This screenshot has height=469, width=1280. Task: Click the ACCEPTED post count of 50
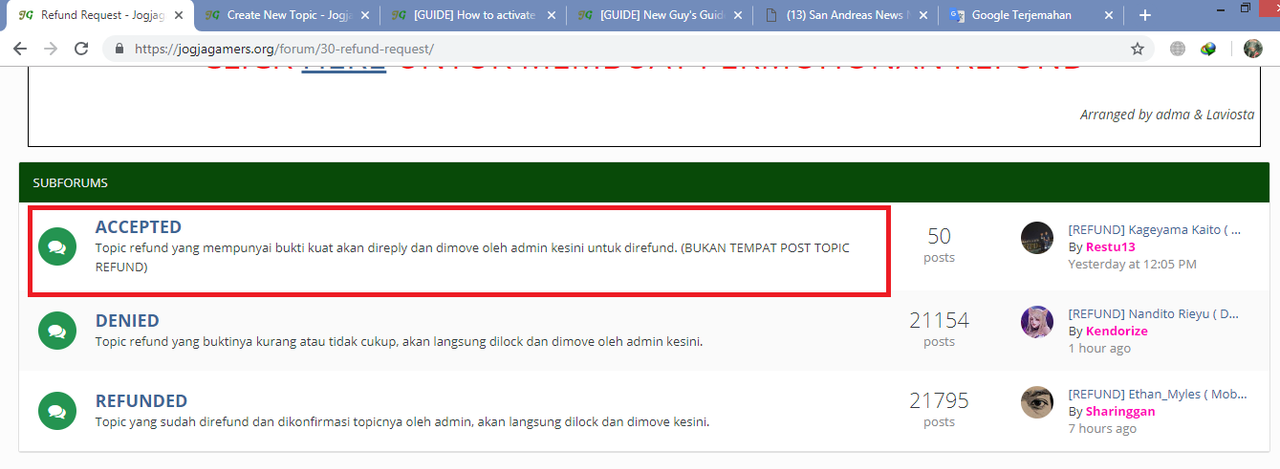(939, 236)
